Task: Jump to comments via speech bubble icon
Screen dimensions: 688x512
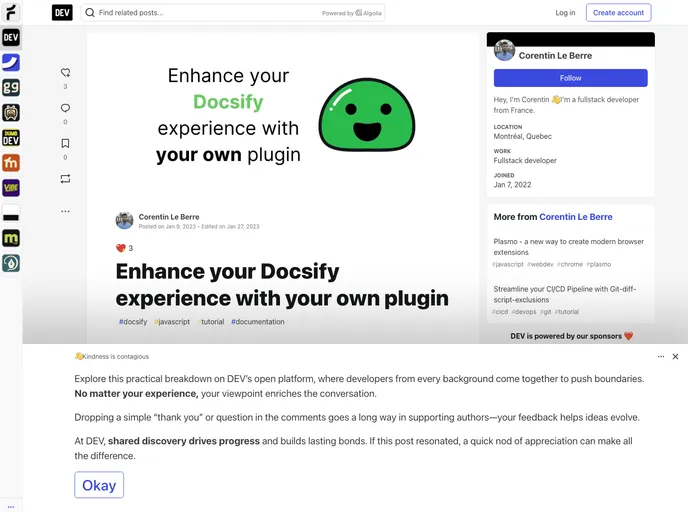Action: pyautogui.click(x=65, y=108)
